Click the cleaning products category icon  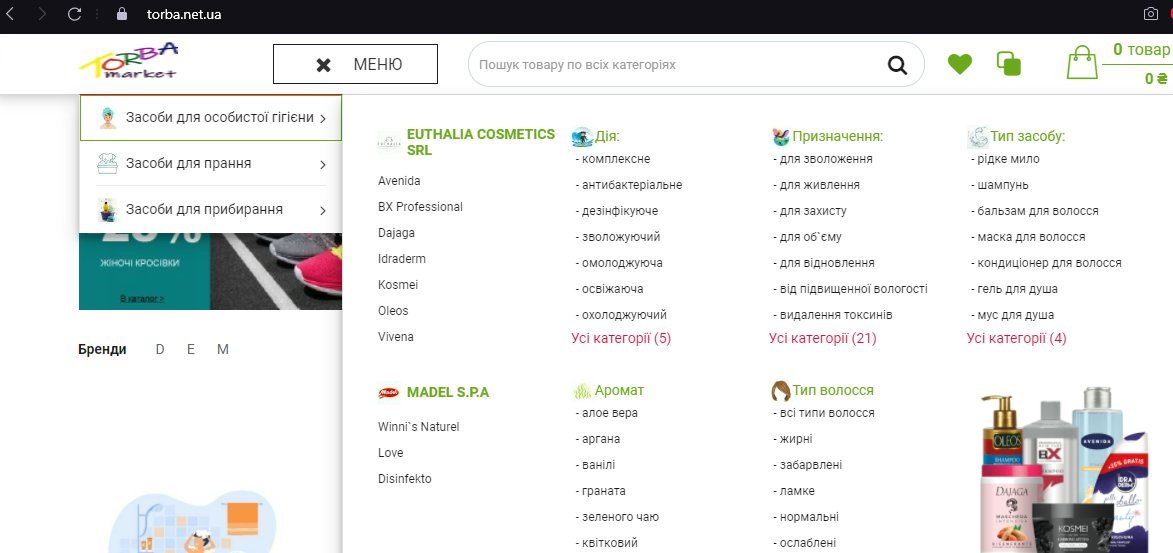[x=108, y=210]
